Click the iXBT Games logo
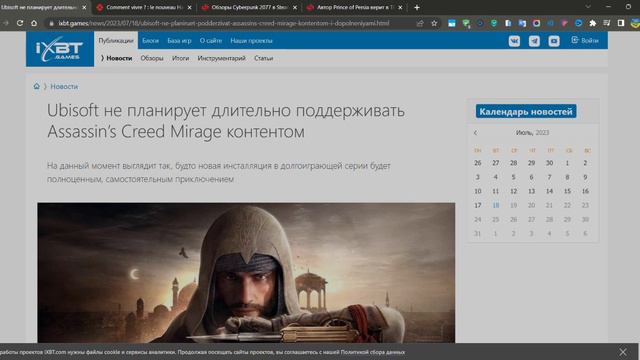The width and height of the screenshot is (640, 360). pos(60,49)
